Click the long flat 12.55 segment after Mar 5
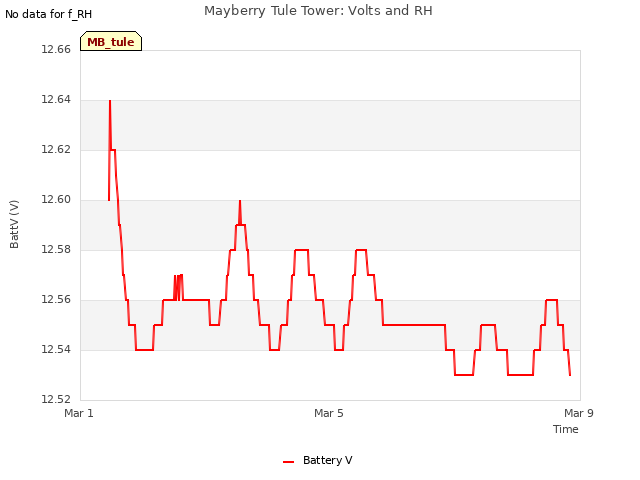Image resolution: width=640 pixels, height=480 pixels. pyautogui.click(x=414, y=325)
